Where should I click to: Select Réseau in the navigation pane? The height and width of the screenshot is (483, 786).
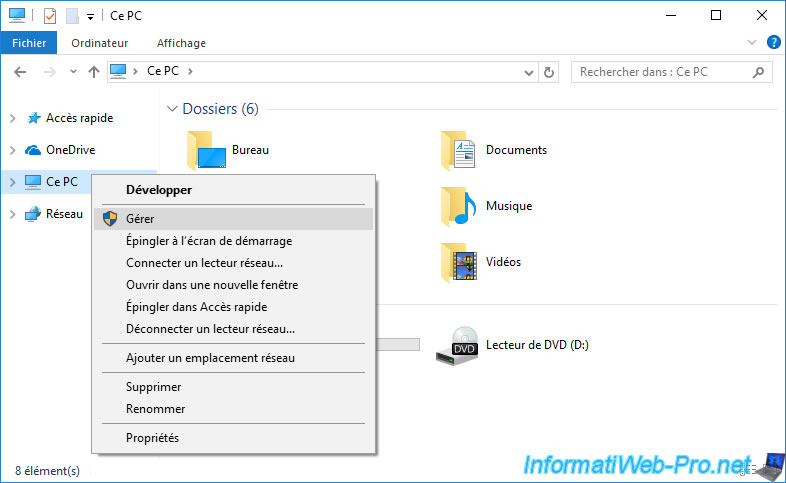point(64,214)
